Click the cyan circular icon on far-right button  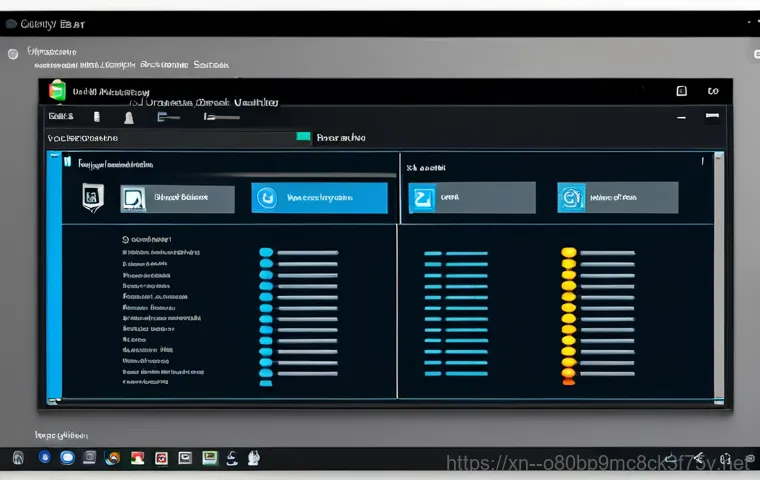[571, 198]
